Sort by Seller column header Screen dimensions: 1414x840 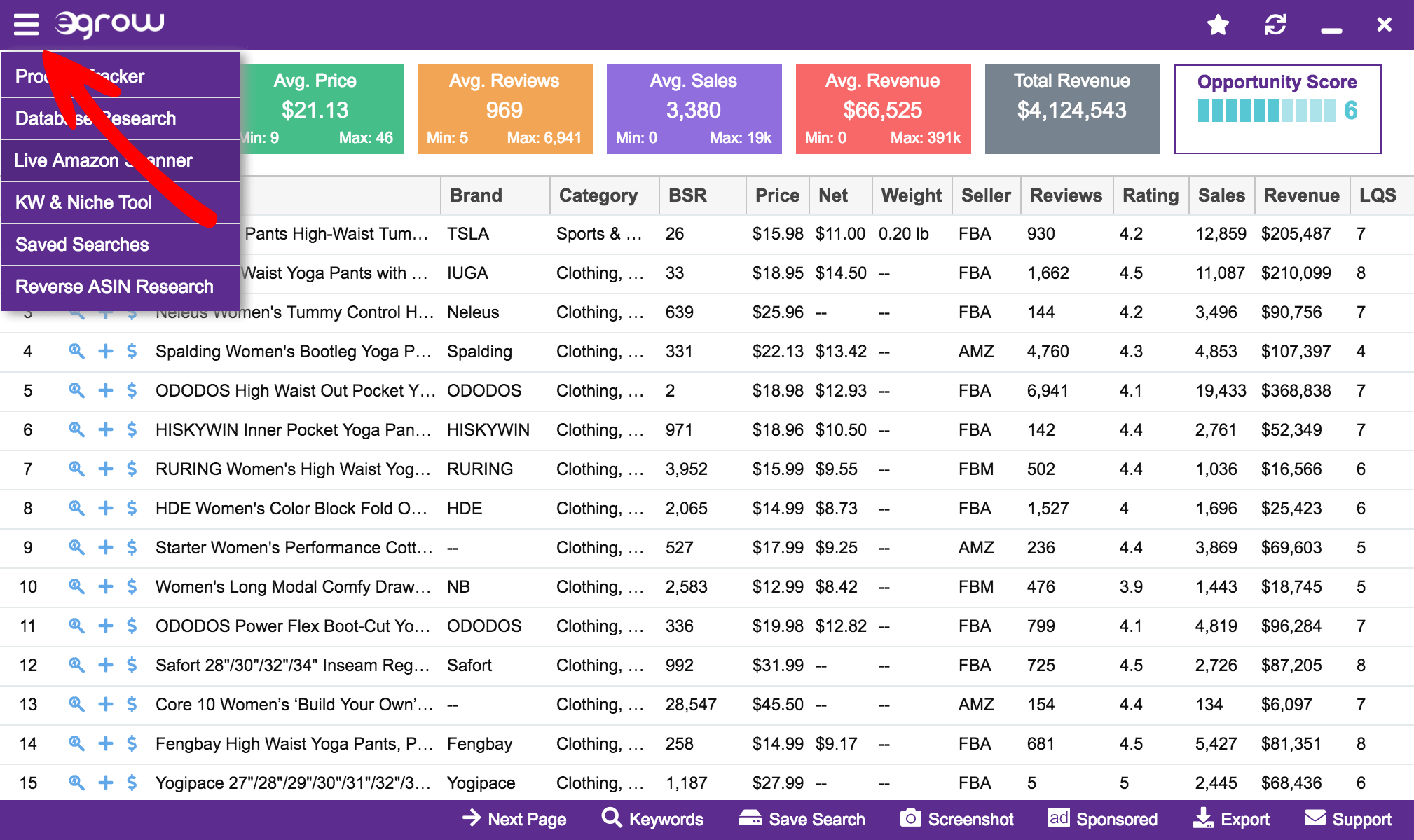pos(986,195)
